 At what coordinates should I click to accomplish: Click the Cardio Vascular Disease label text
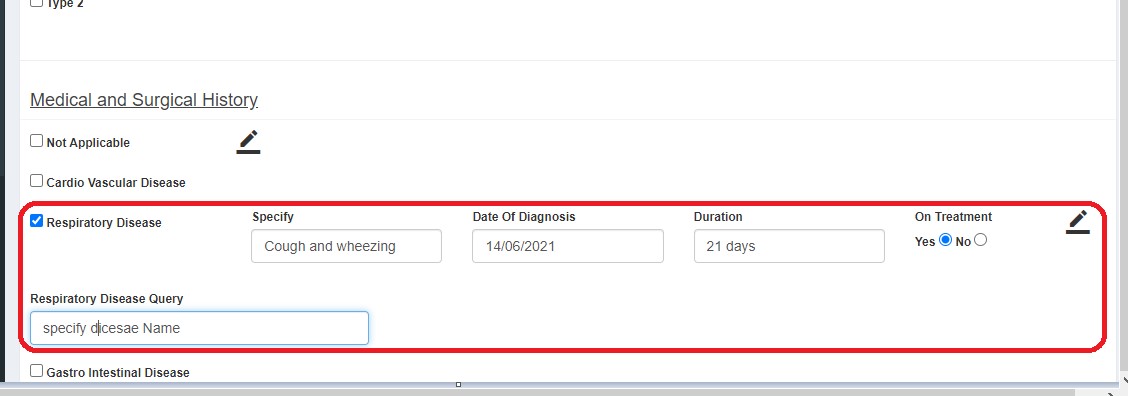tap(116, 183)
